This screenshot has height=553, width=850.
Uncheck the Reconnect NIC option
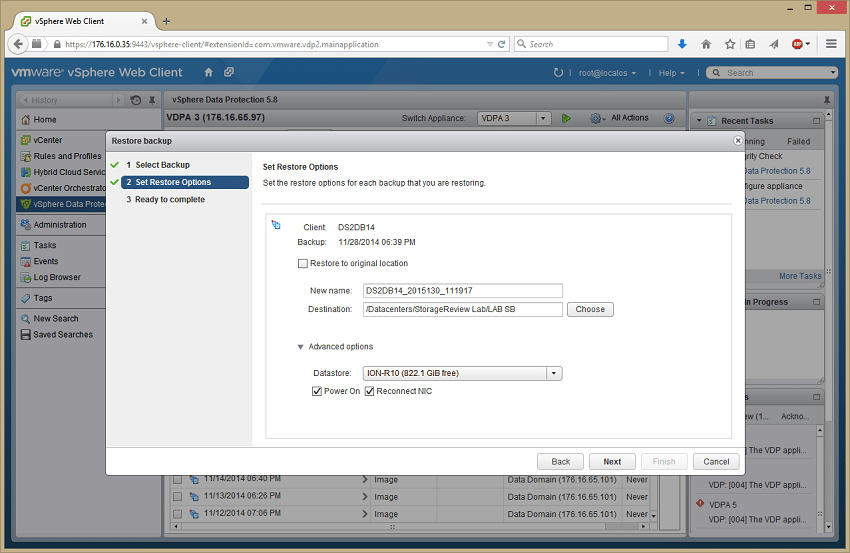(x=369, y=391)
